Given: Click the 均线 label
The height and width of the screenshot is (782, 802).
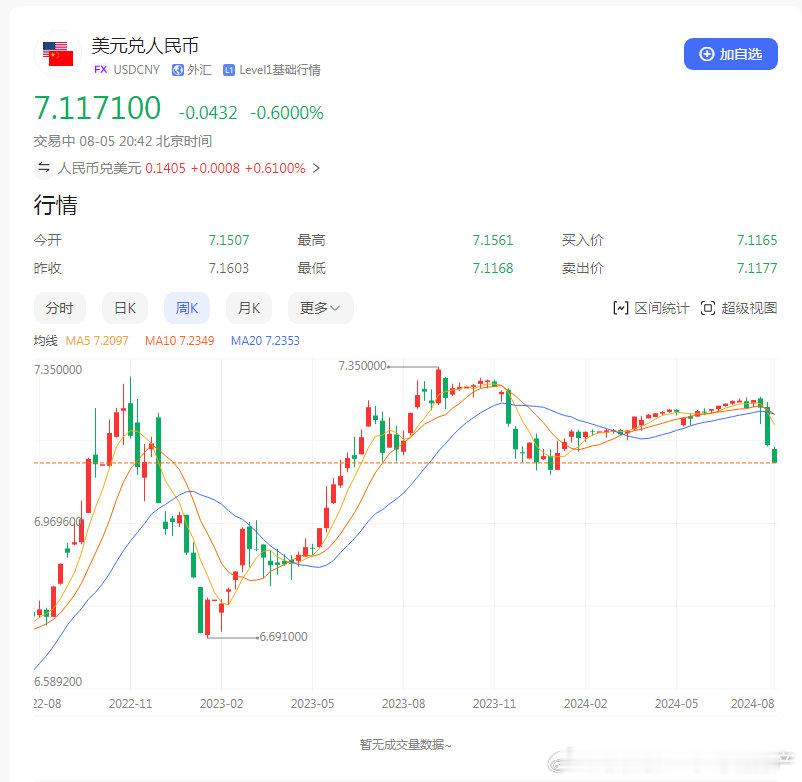Looking at the screenshot, I should (46, 341).
